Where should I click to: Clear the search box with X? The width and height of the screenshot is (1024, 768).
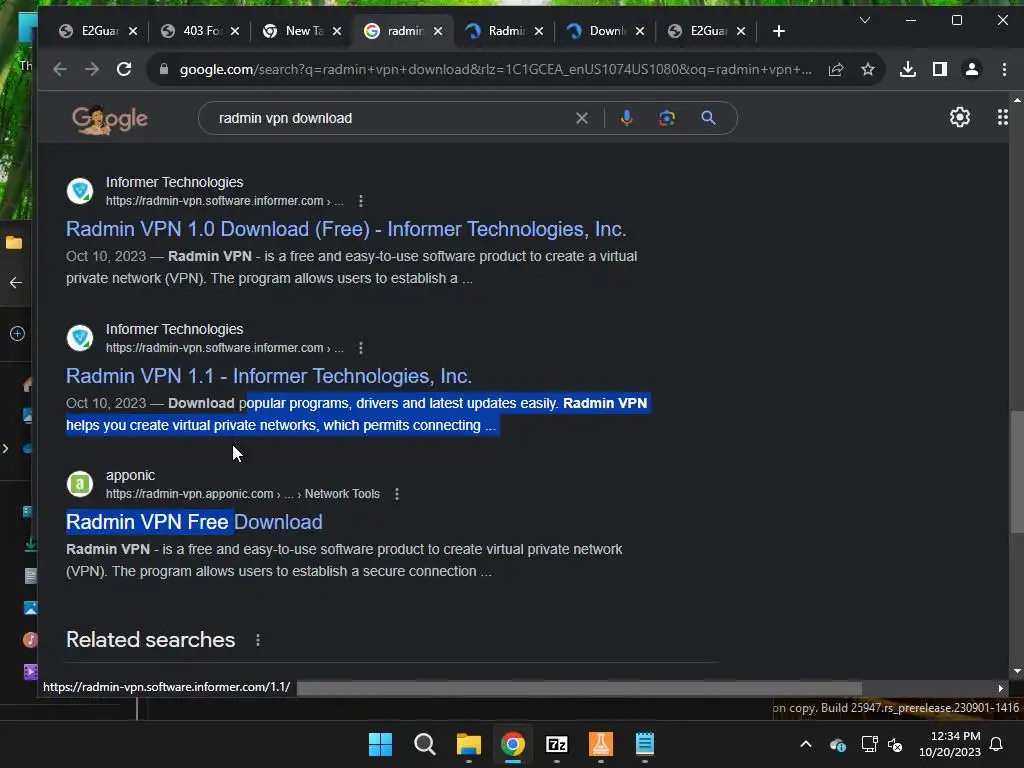[581, 118]
